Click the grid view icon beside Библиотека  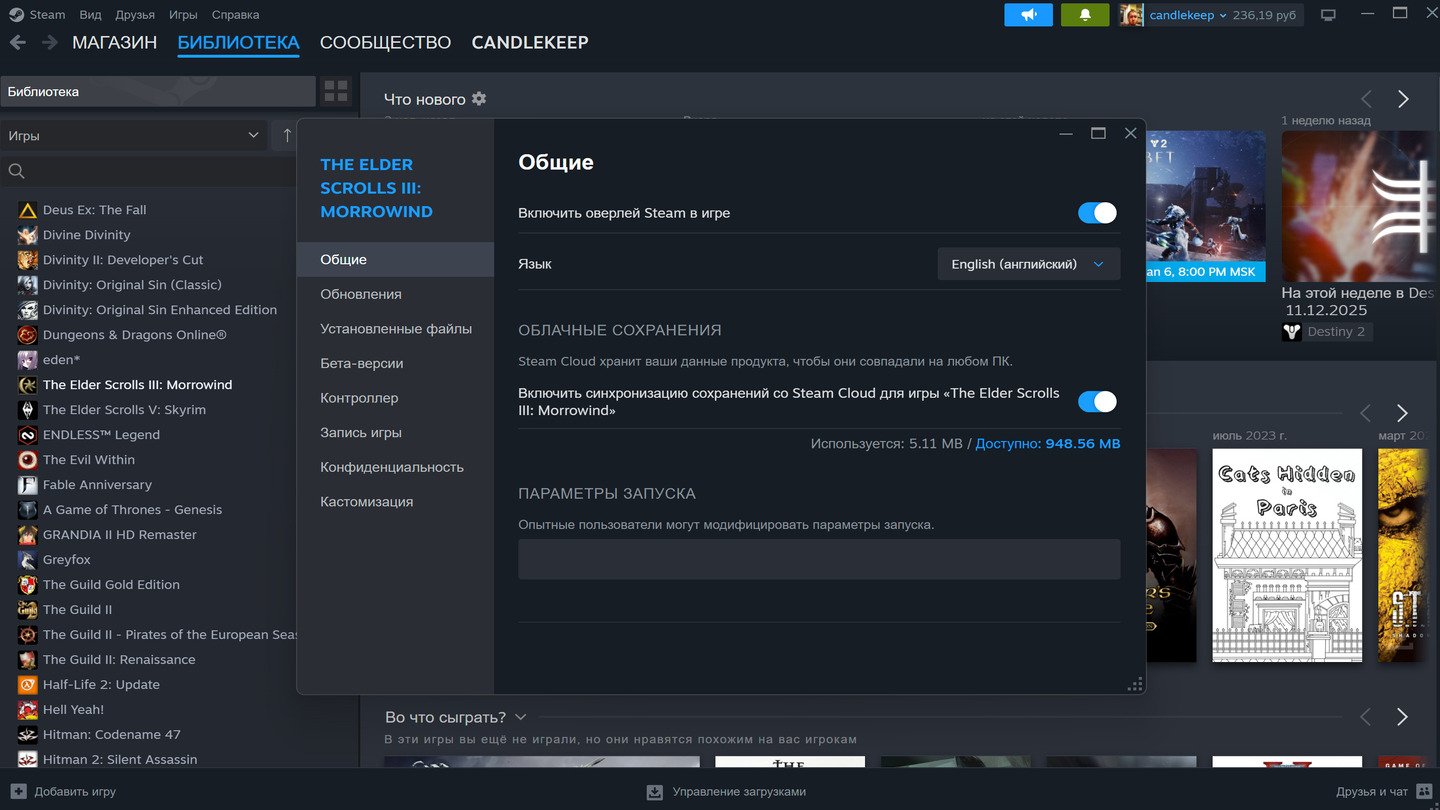336,91
